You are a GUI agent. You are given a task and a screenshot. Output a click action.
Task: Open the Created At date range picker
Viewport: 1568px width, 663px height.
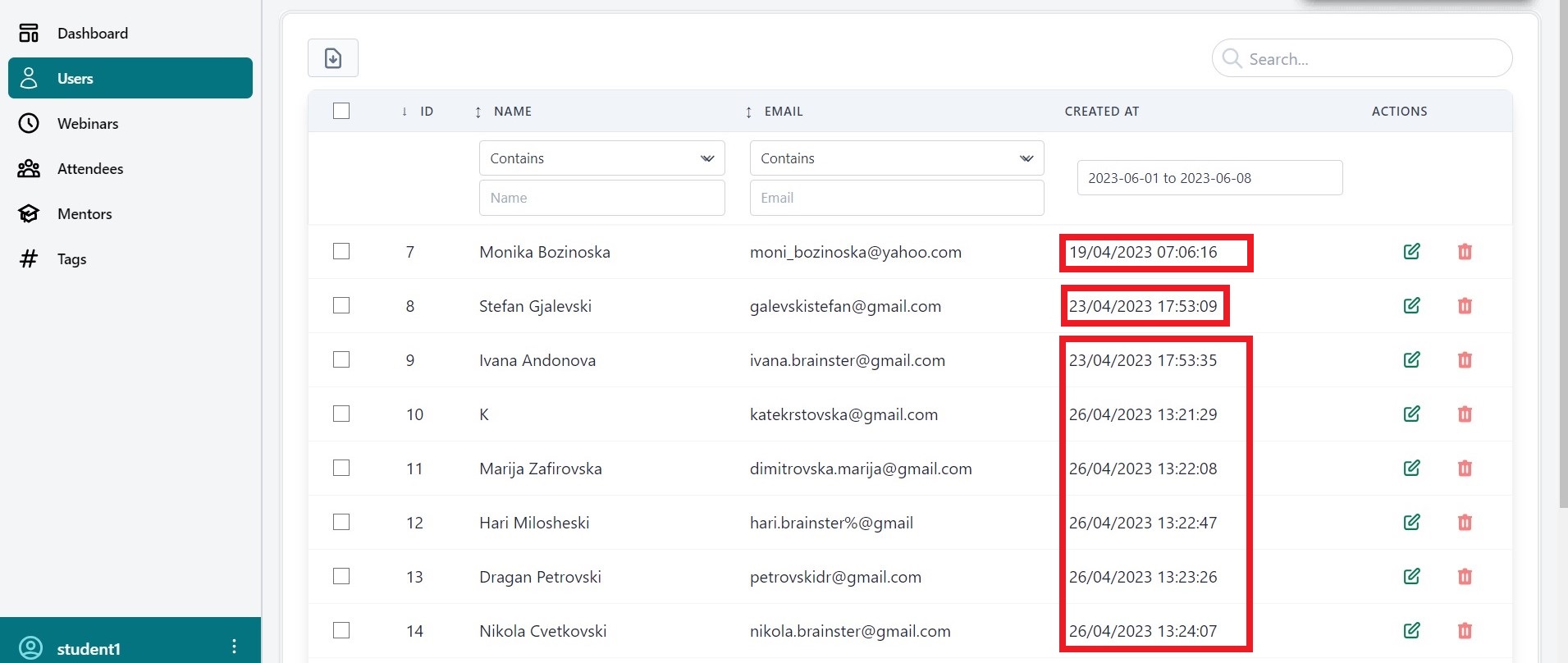[1209, 178]
